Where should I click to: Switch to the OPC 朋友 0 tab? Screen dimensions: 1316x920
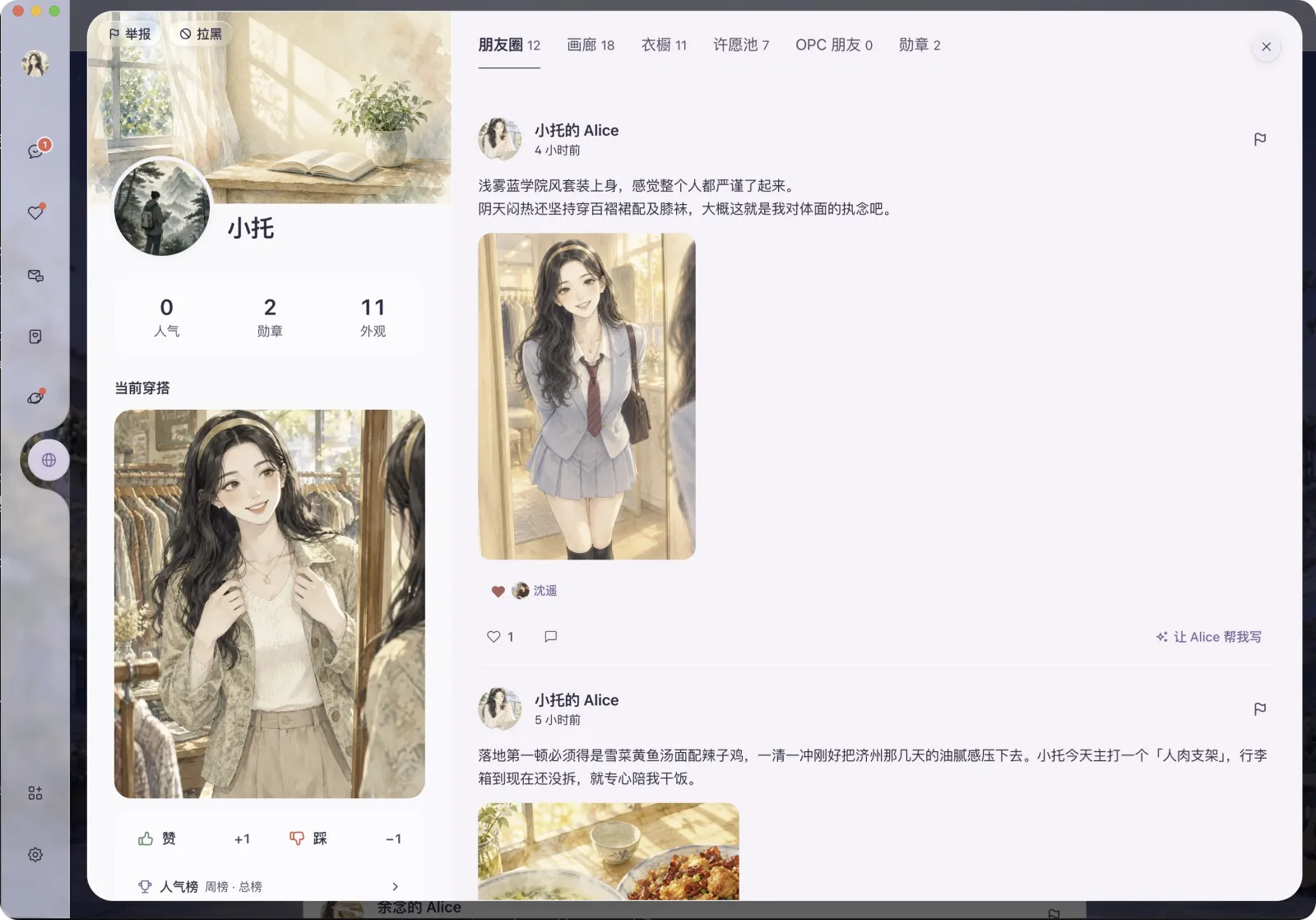pos(834,45)
